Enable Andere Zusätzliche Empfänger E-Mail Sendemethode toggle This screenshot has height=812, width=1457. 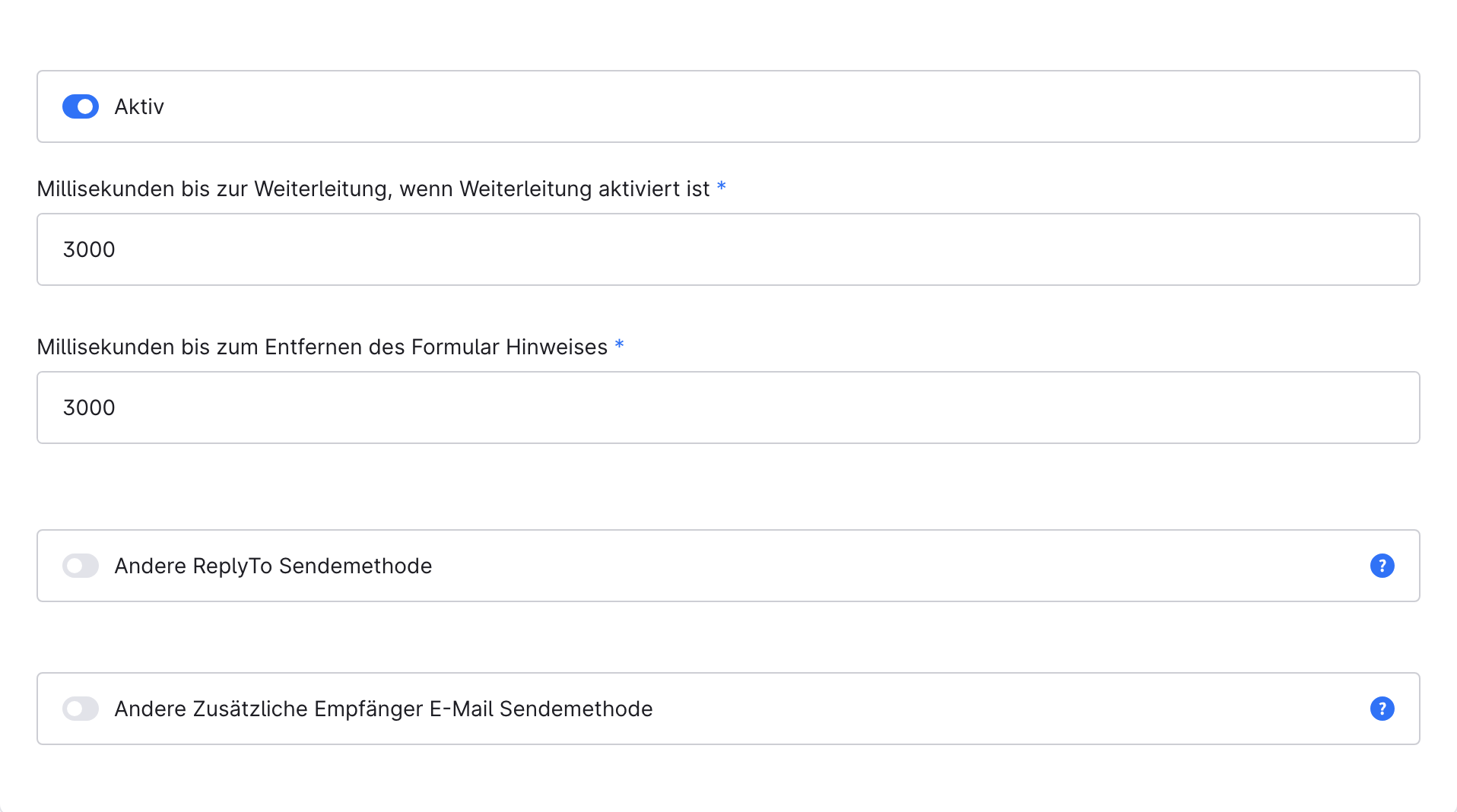tap(81, 709)
